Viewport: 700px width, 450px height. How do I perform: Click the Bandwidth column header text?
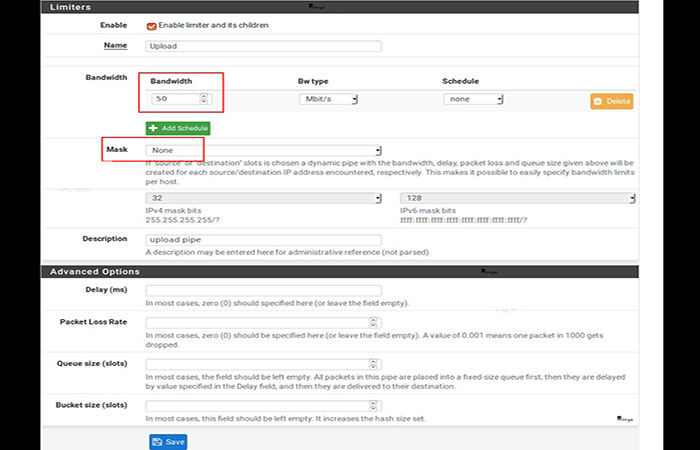click(171, 81)
